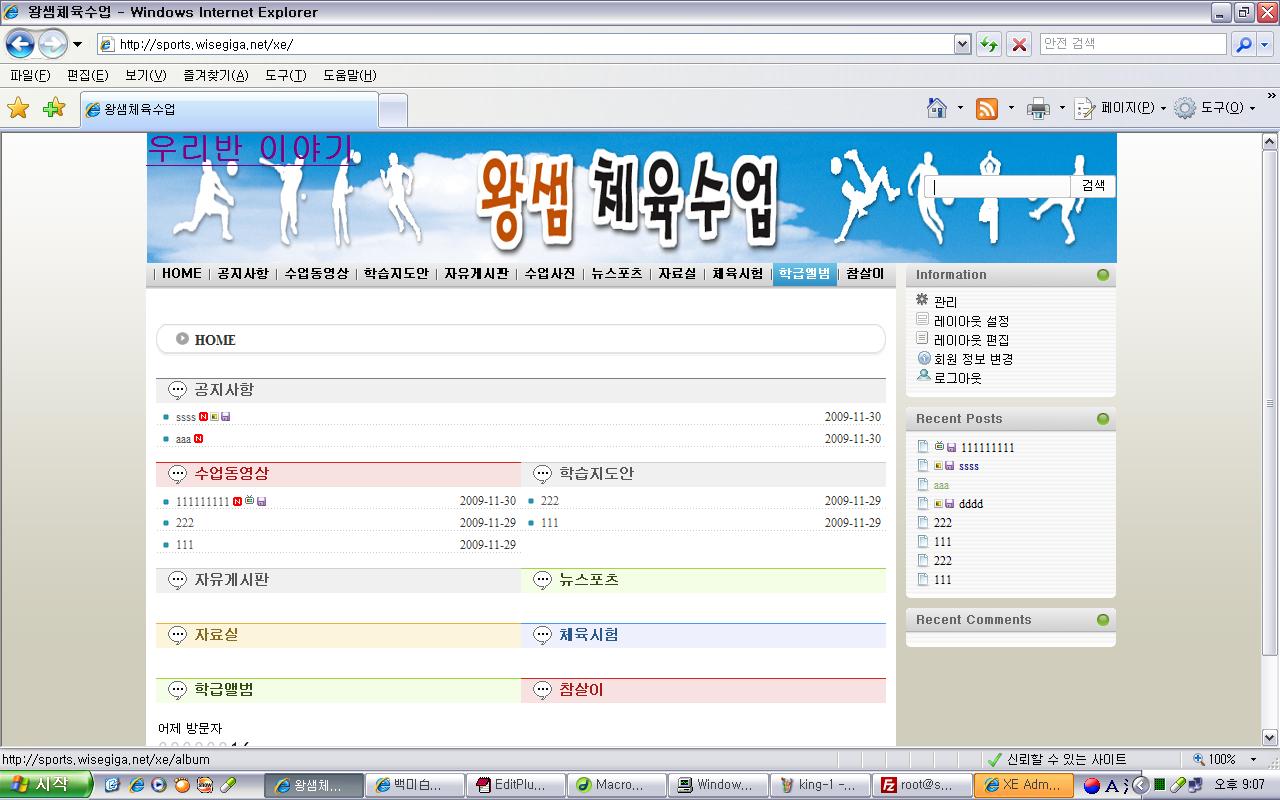Click the 우리반 이야기 header link

(250, 148)
